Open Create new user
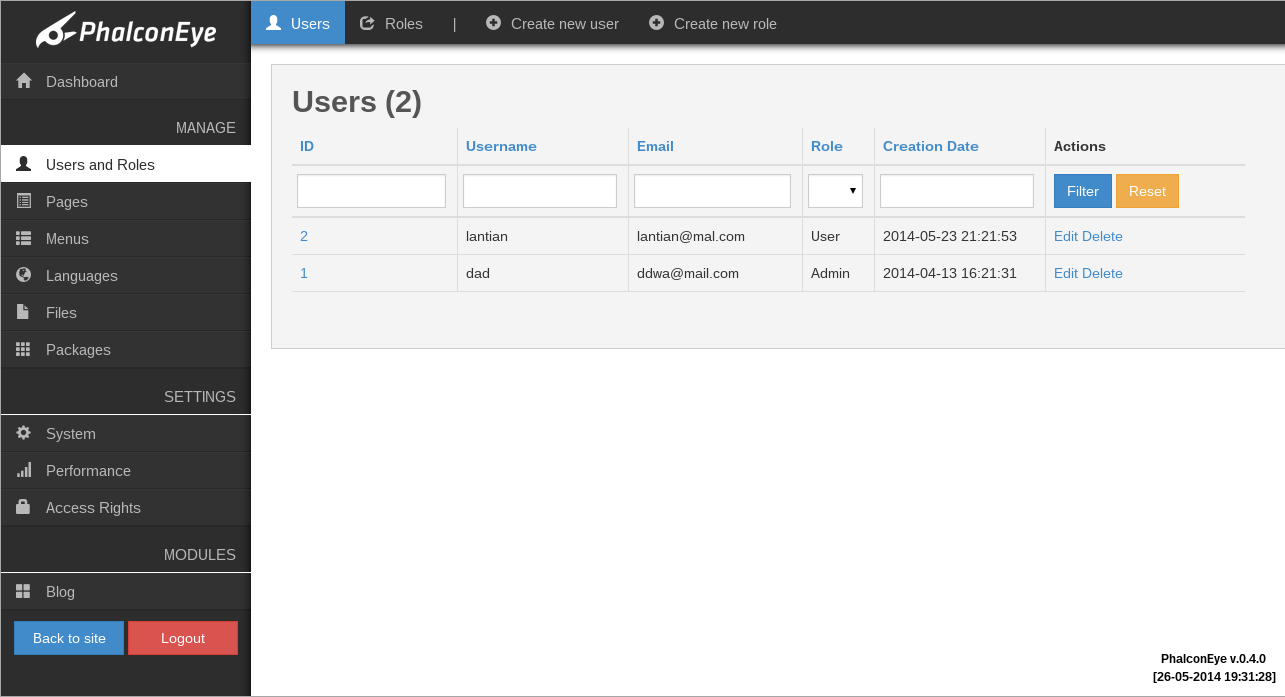 pos(552,23)
